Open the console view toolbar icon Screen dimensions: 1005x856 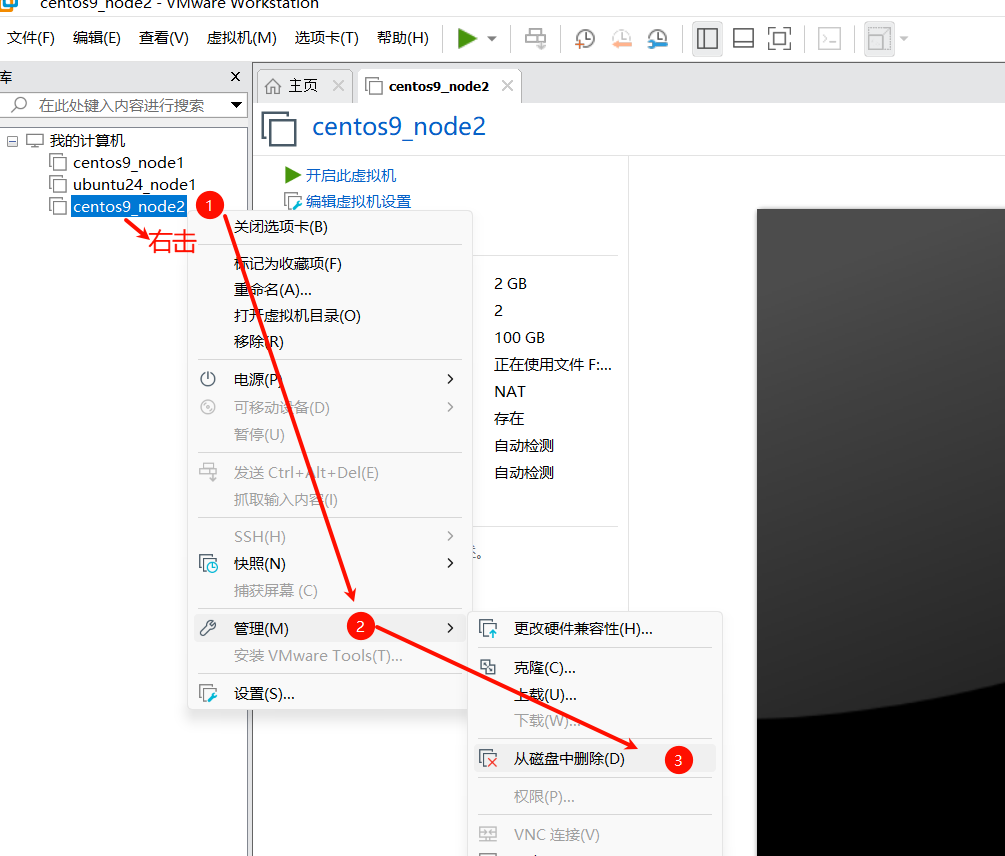[830, 38]
